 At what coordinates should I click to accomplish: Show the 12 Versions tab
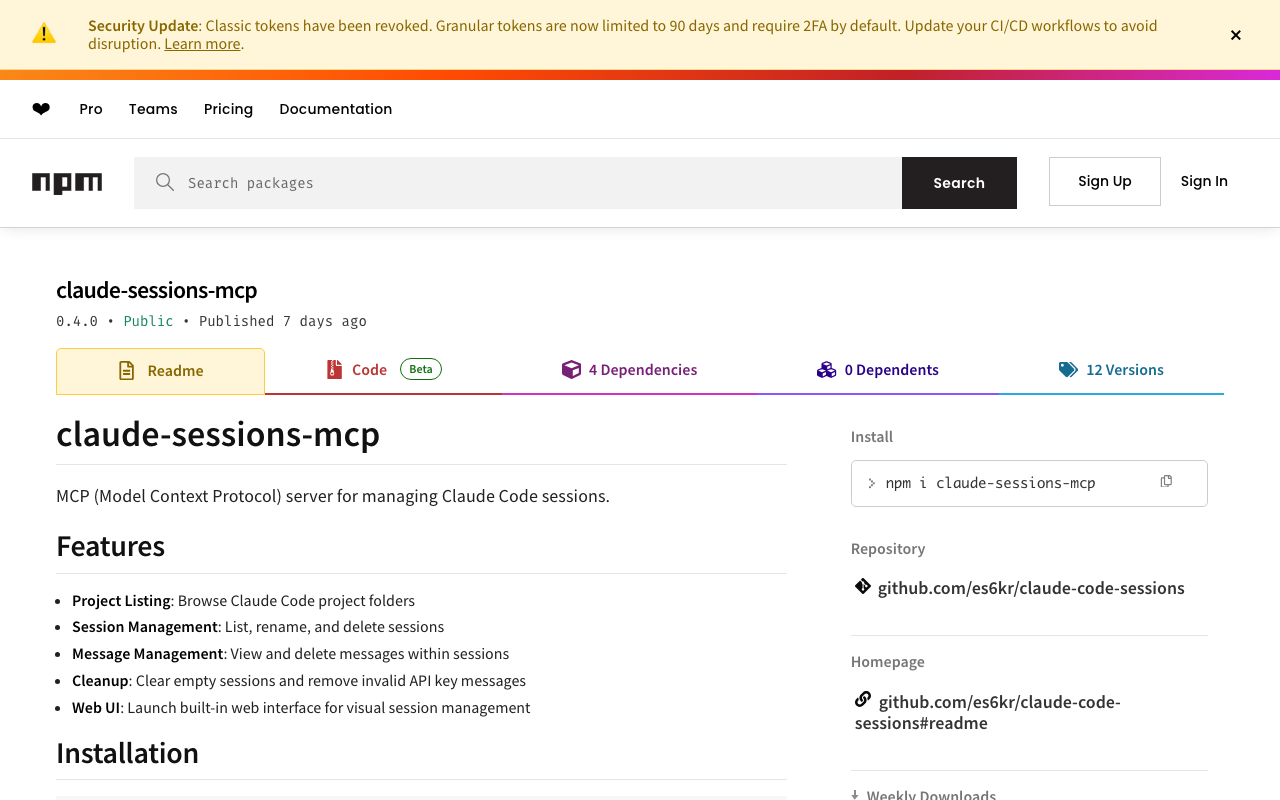tap(1111, 370)
